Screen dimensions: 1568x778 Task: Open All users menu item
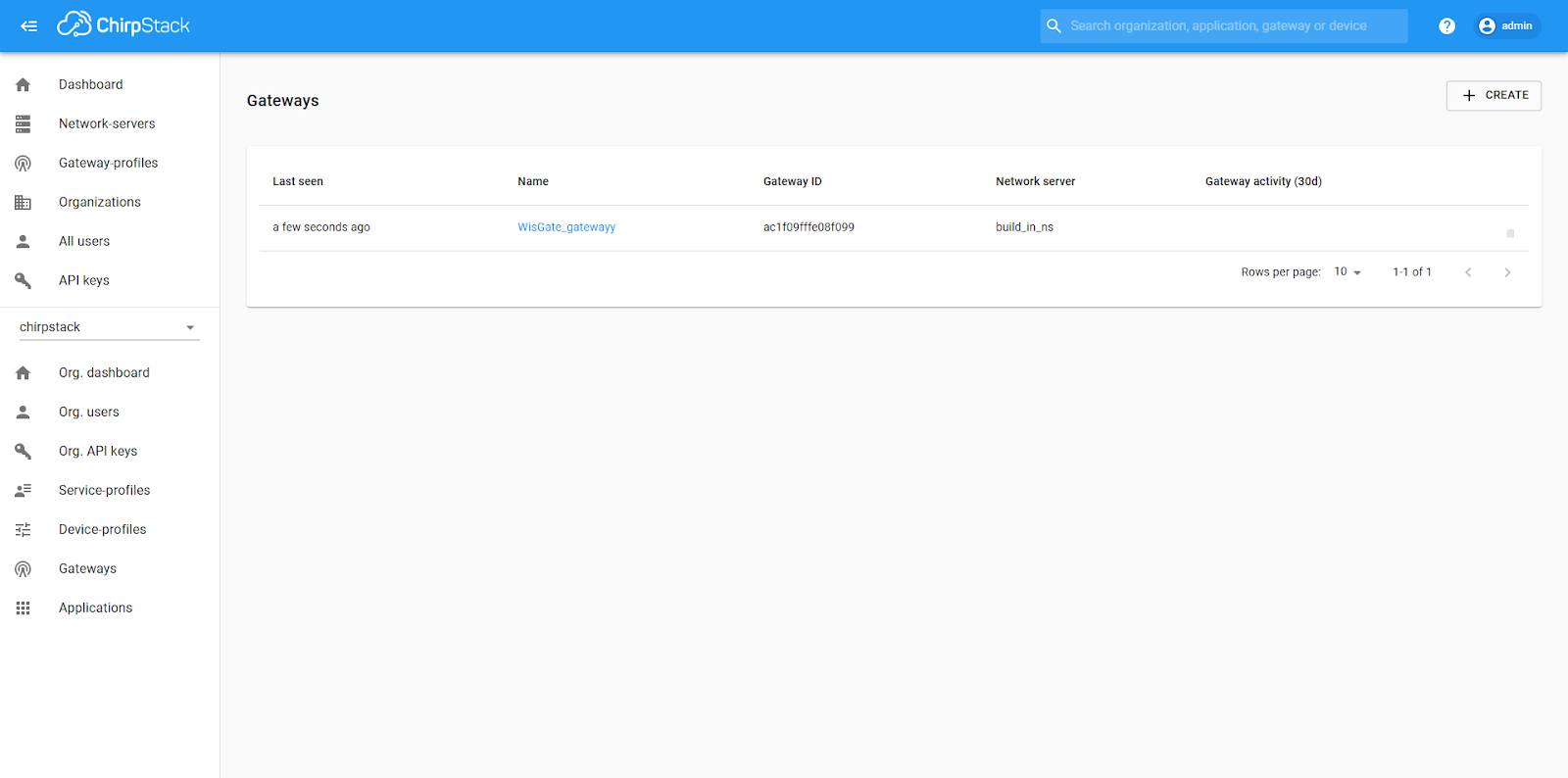[84, 242]
